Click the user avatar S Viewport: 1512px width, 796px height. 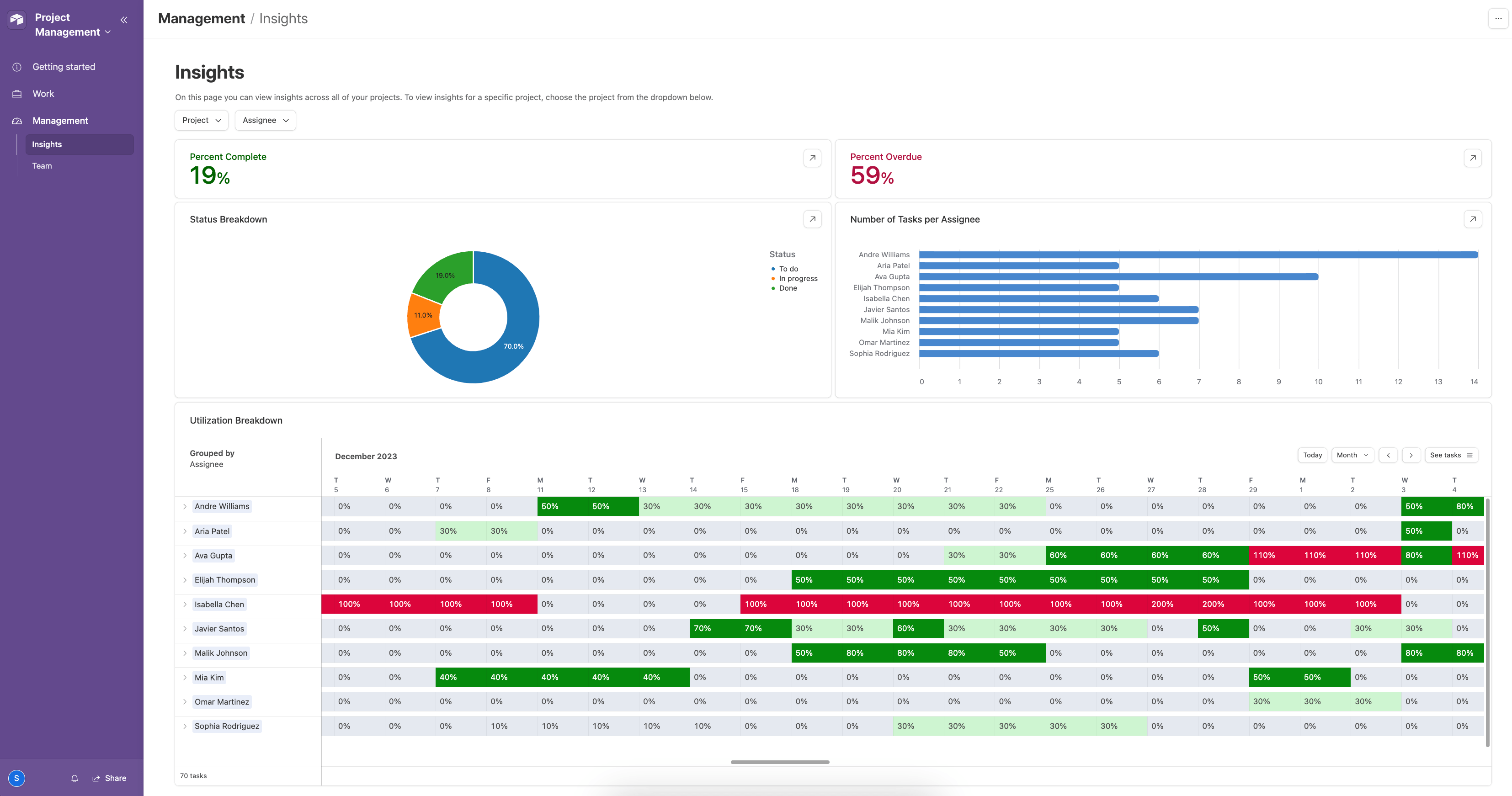click(x=16, y=778)
